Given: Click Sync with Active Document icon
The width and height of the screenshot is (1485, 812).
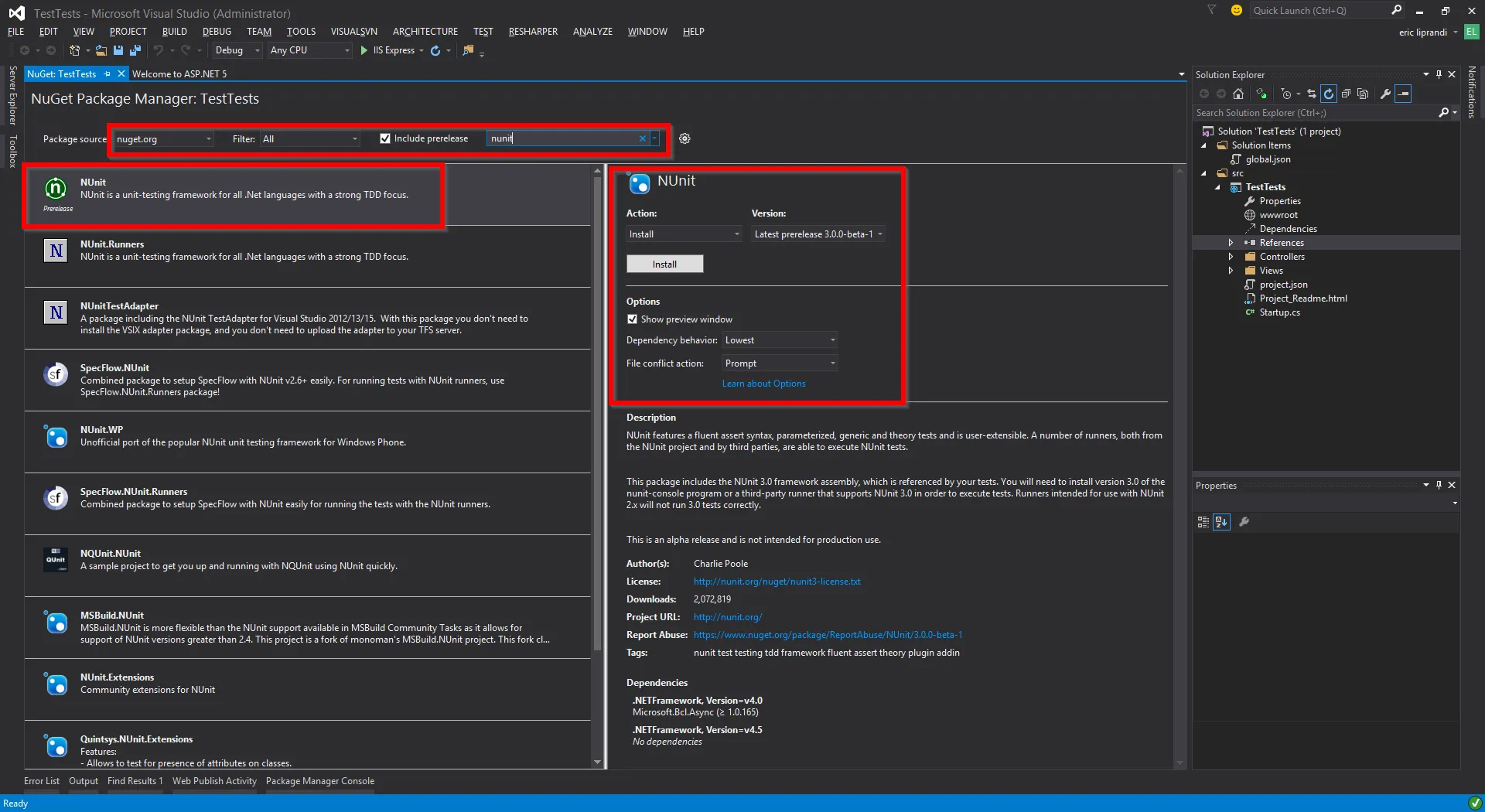Looking at the screenshot, I should point(1311,94).
